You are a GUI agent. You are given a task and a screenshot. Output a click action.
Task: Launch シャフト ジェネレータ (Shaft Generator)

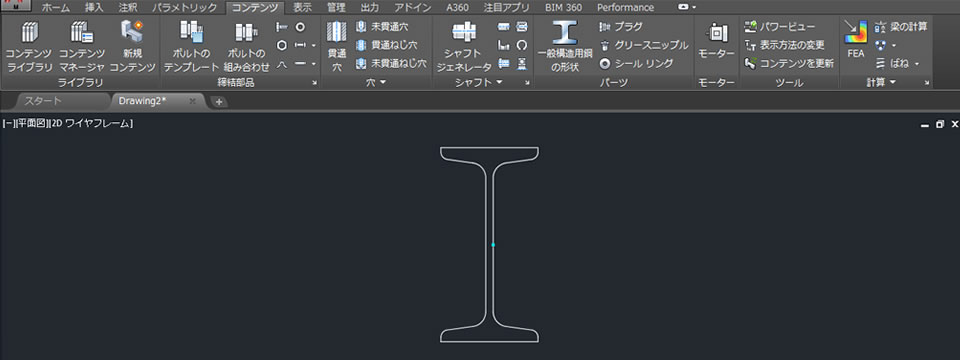tap(464, 46)
